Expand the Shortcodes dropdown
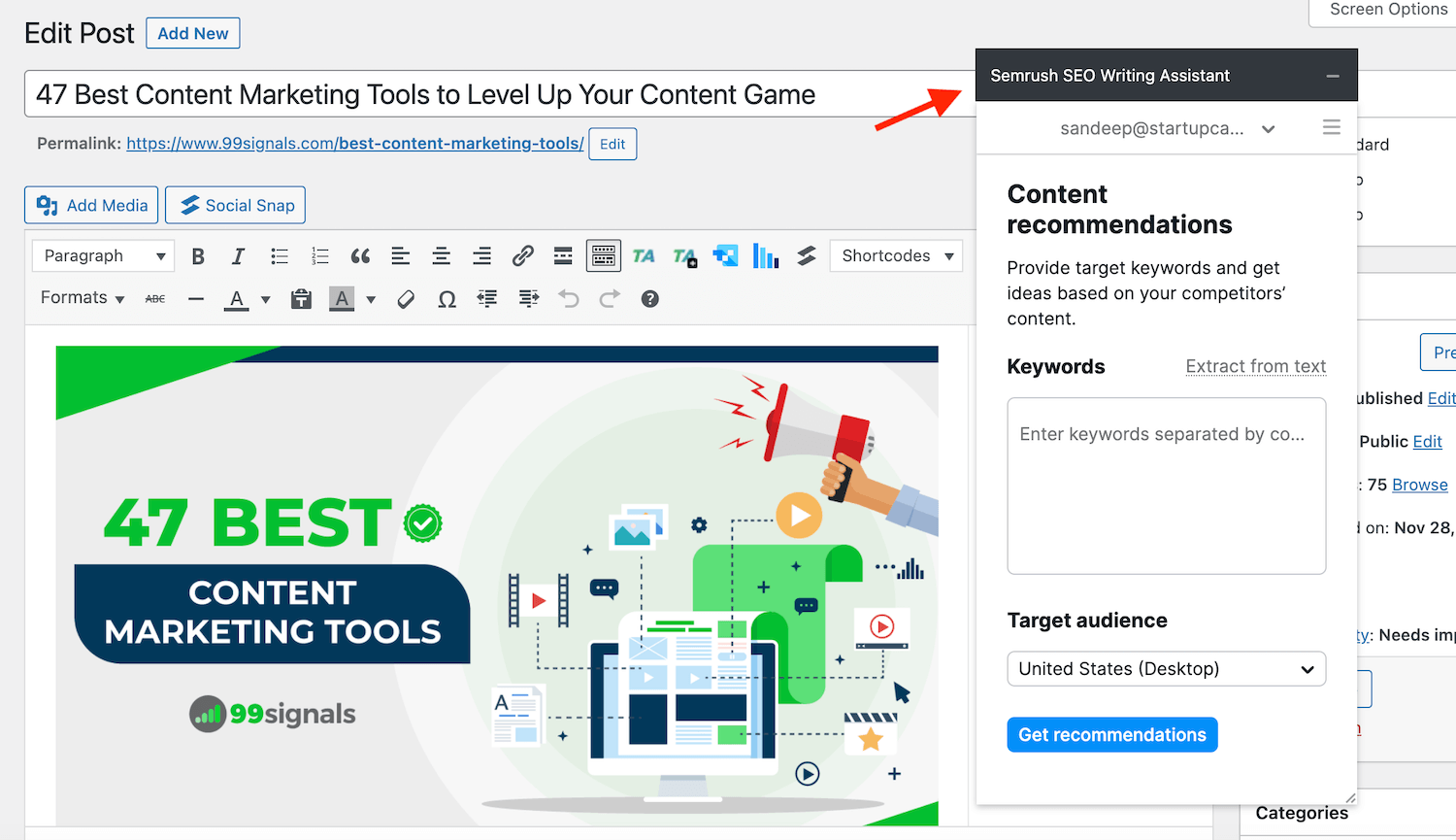 click(x=896, y=256)
